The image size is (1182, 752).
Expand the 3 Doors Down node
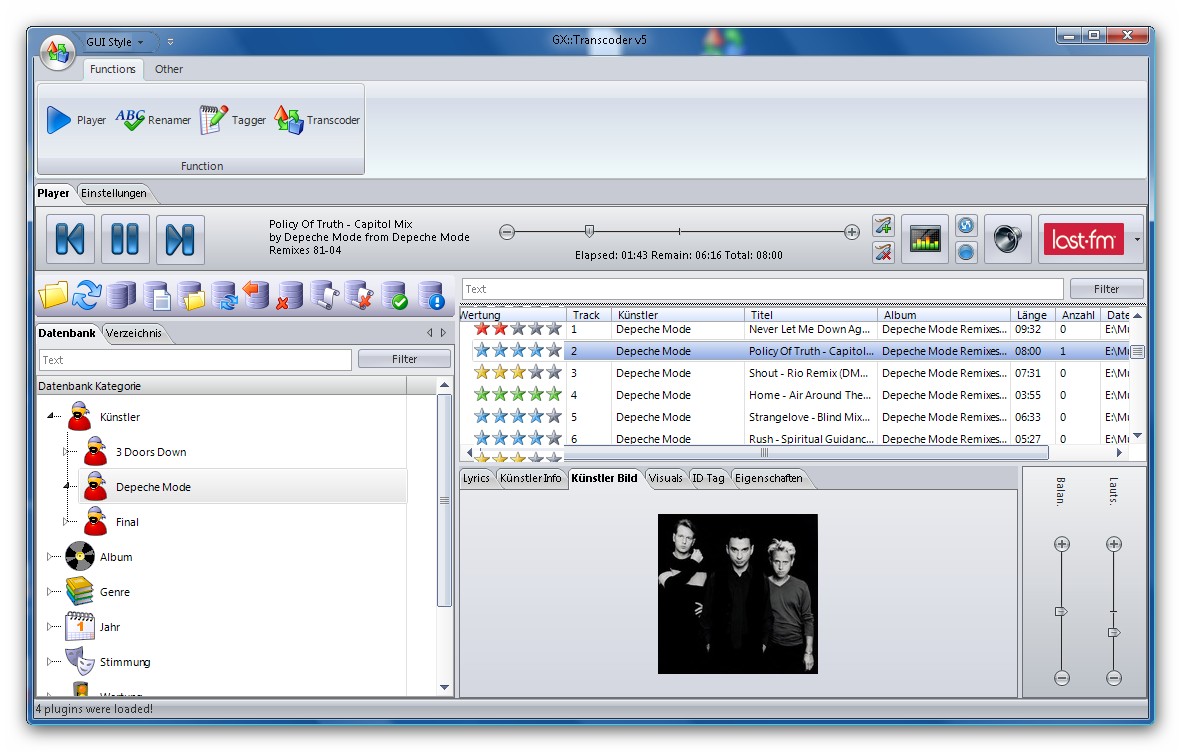click(66, 451)
